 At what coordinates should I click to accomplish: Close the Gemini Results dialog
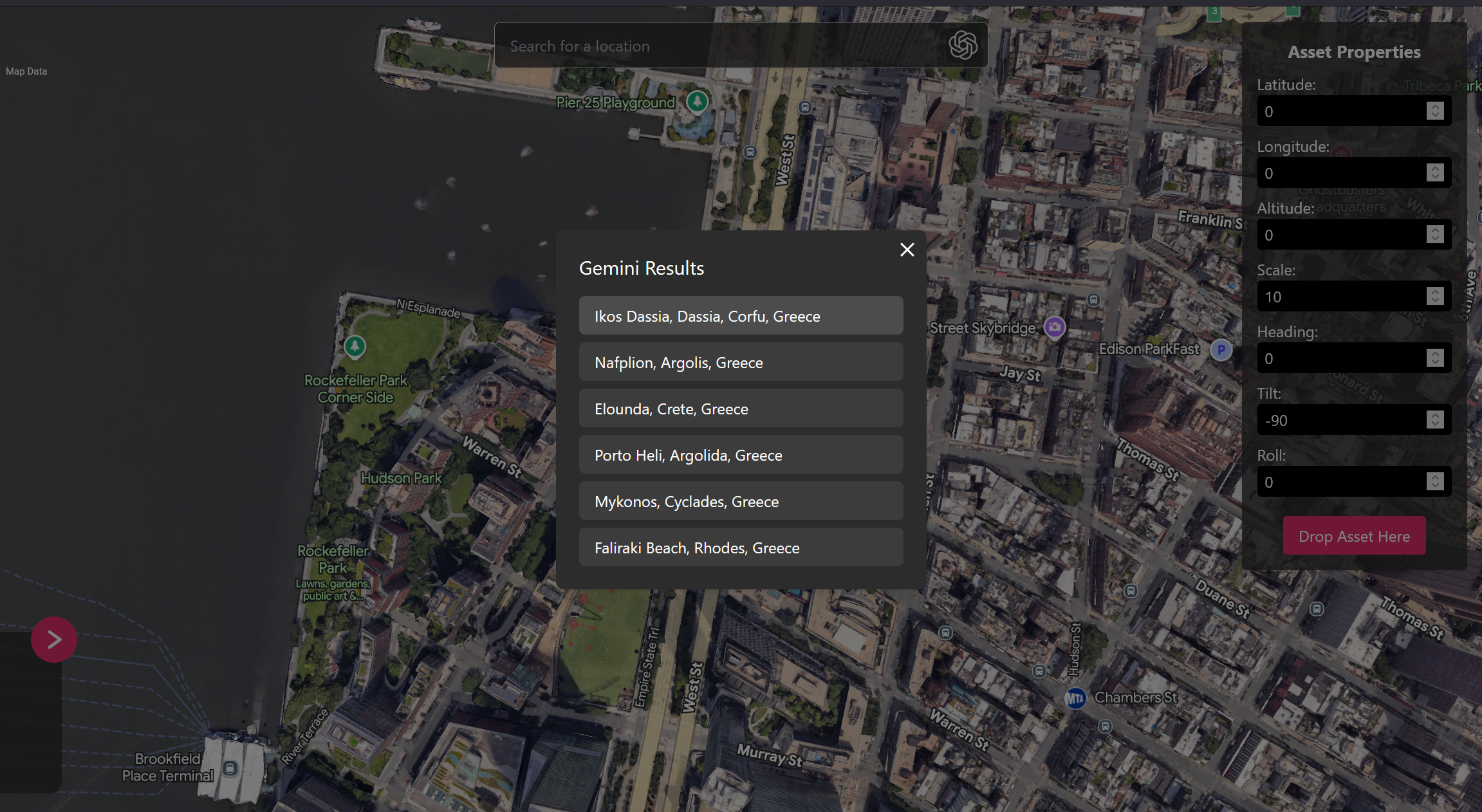(907, 250)
